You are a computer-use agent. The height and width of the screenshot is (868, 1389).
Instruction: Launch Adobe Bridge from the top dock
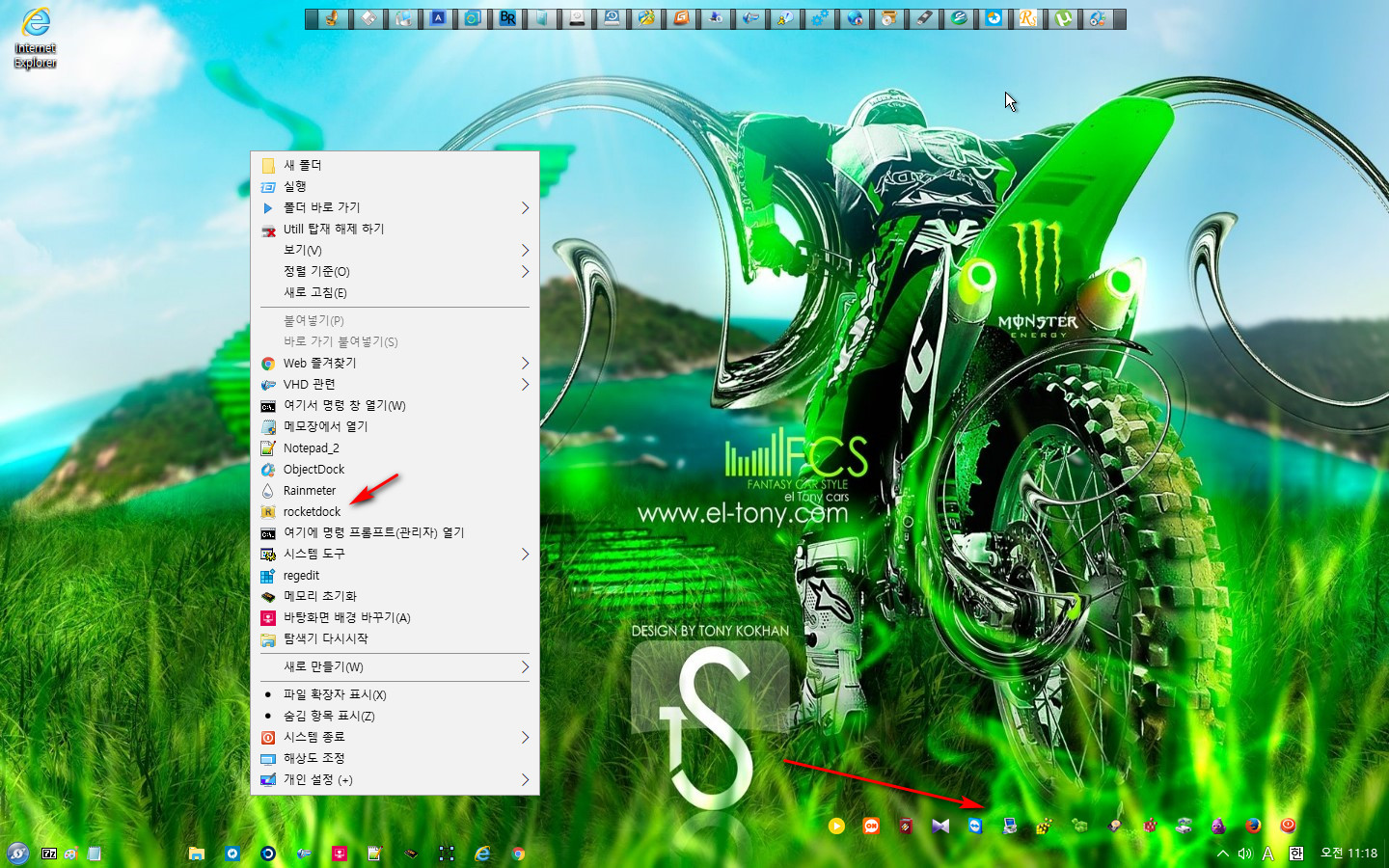click(507, 18)
